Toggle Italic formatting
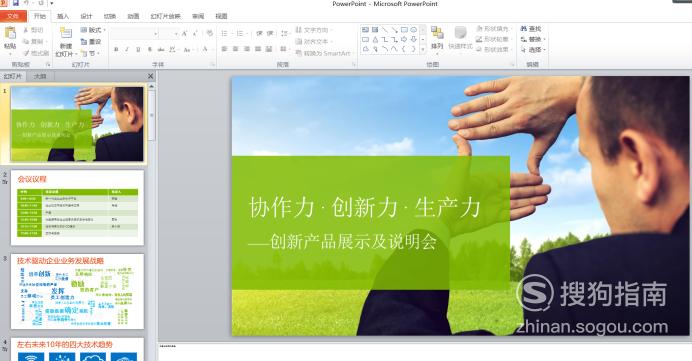 [127, 49]
